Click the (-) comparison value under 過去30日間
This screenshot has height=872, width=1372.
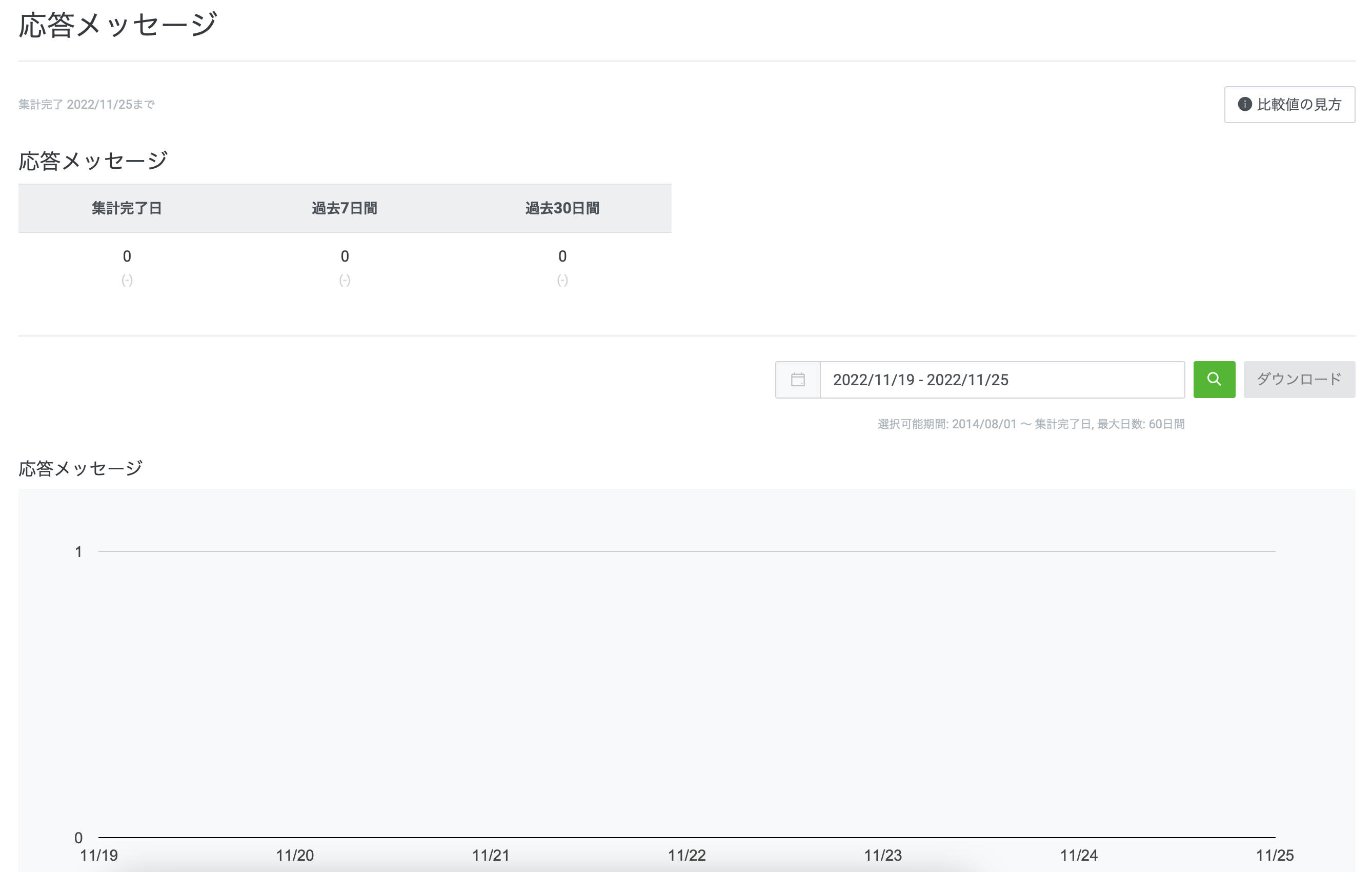click(562, 280)
